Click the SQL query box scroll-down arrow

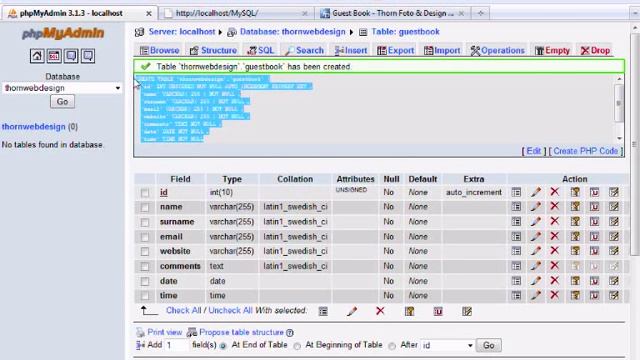pos(619,138)
